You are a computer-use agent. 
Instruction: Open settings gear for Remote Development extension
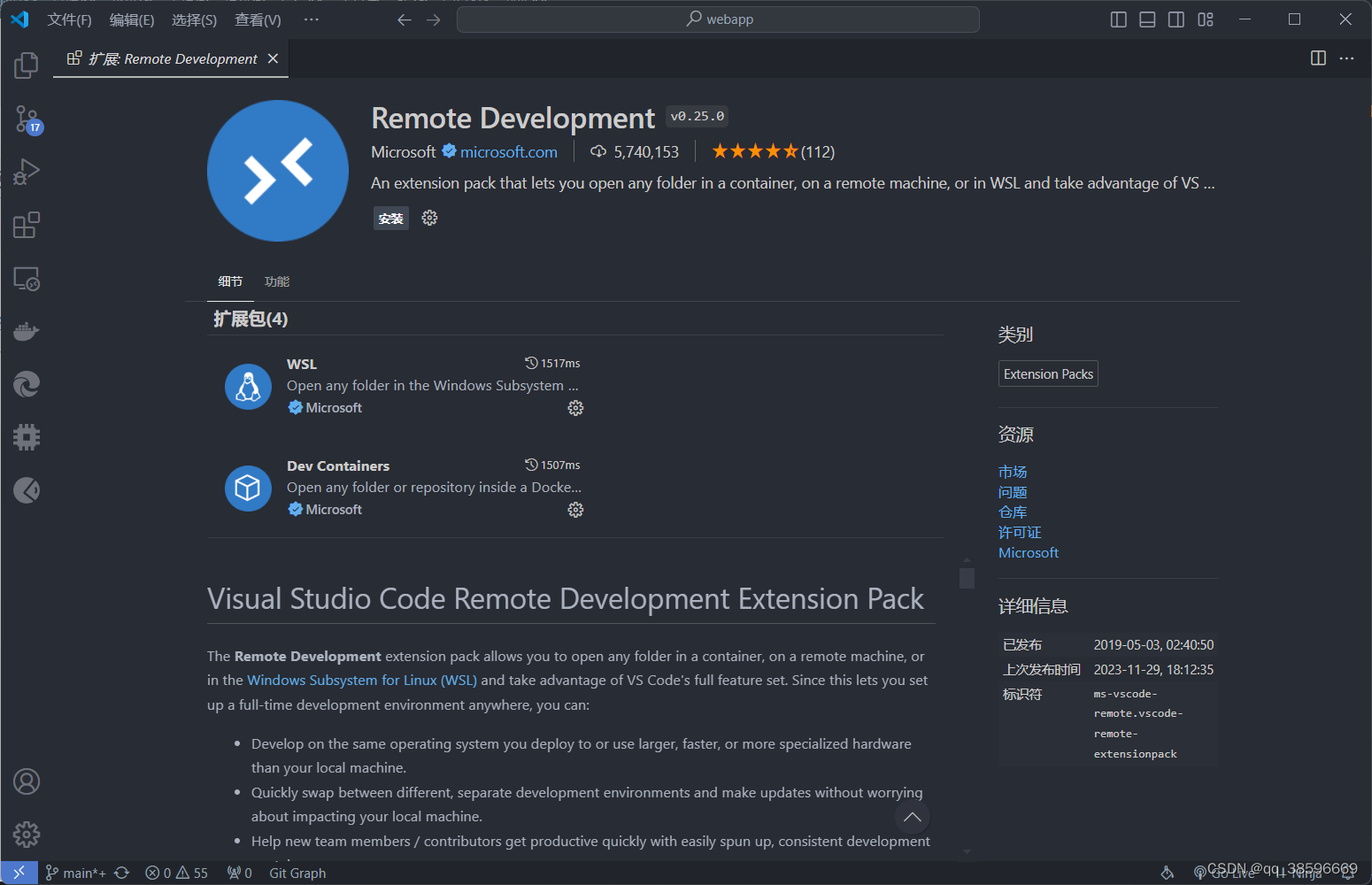pos(429,218)
